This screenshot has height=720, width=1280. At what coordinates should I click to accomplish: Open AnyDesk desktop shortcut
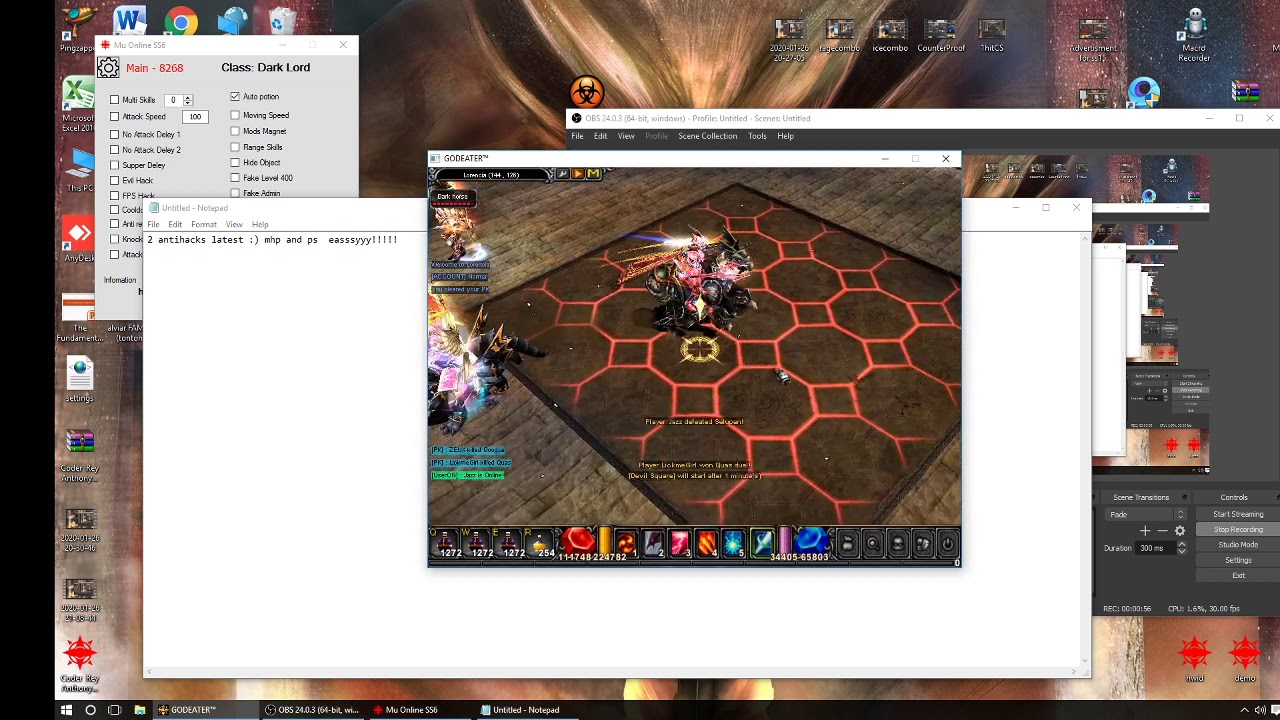79,240
